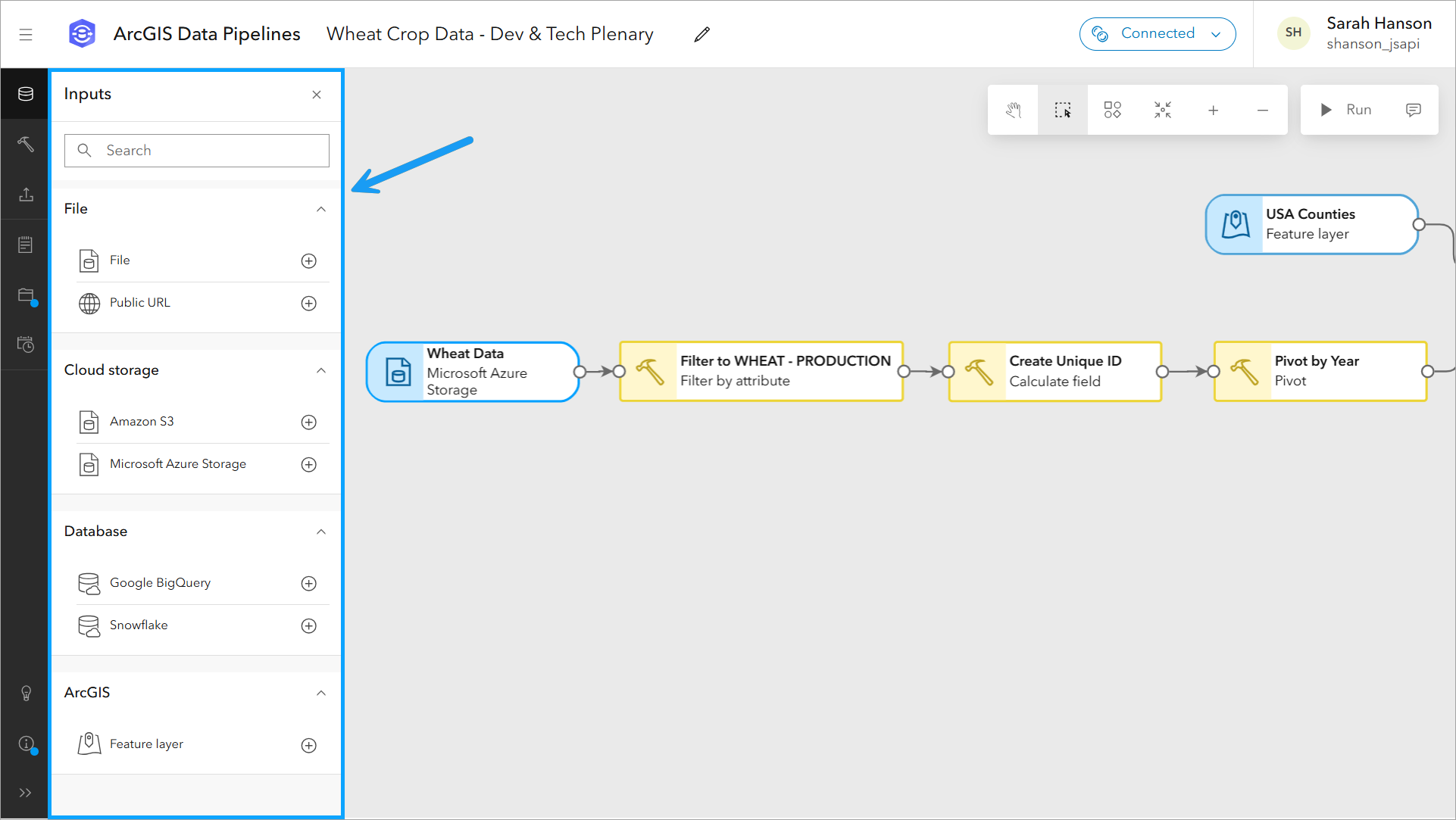Select the Tools hammer icon in sidebar
1456x820 pixels.
point(25,144)
